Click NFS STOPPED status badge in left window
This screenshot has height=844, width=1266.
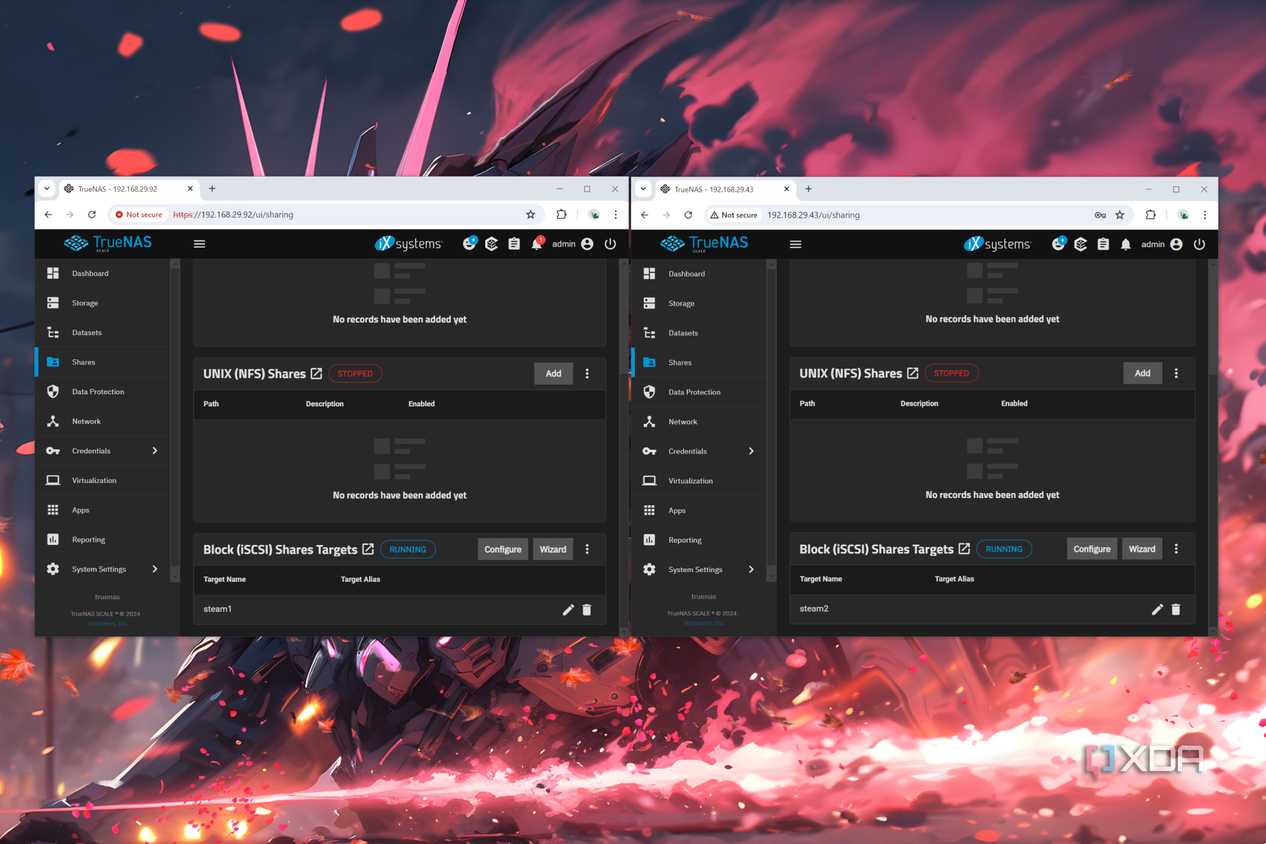click(355, 373)
